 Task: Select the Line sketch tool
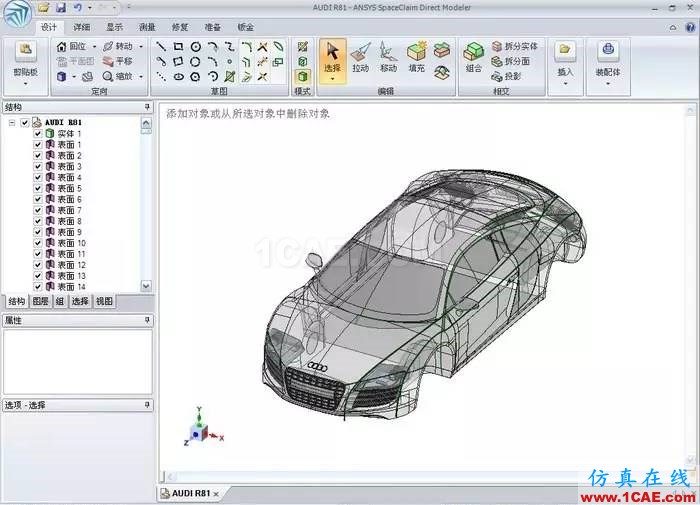point(161,46)
